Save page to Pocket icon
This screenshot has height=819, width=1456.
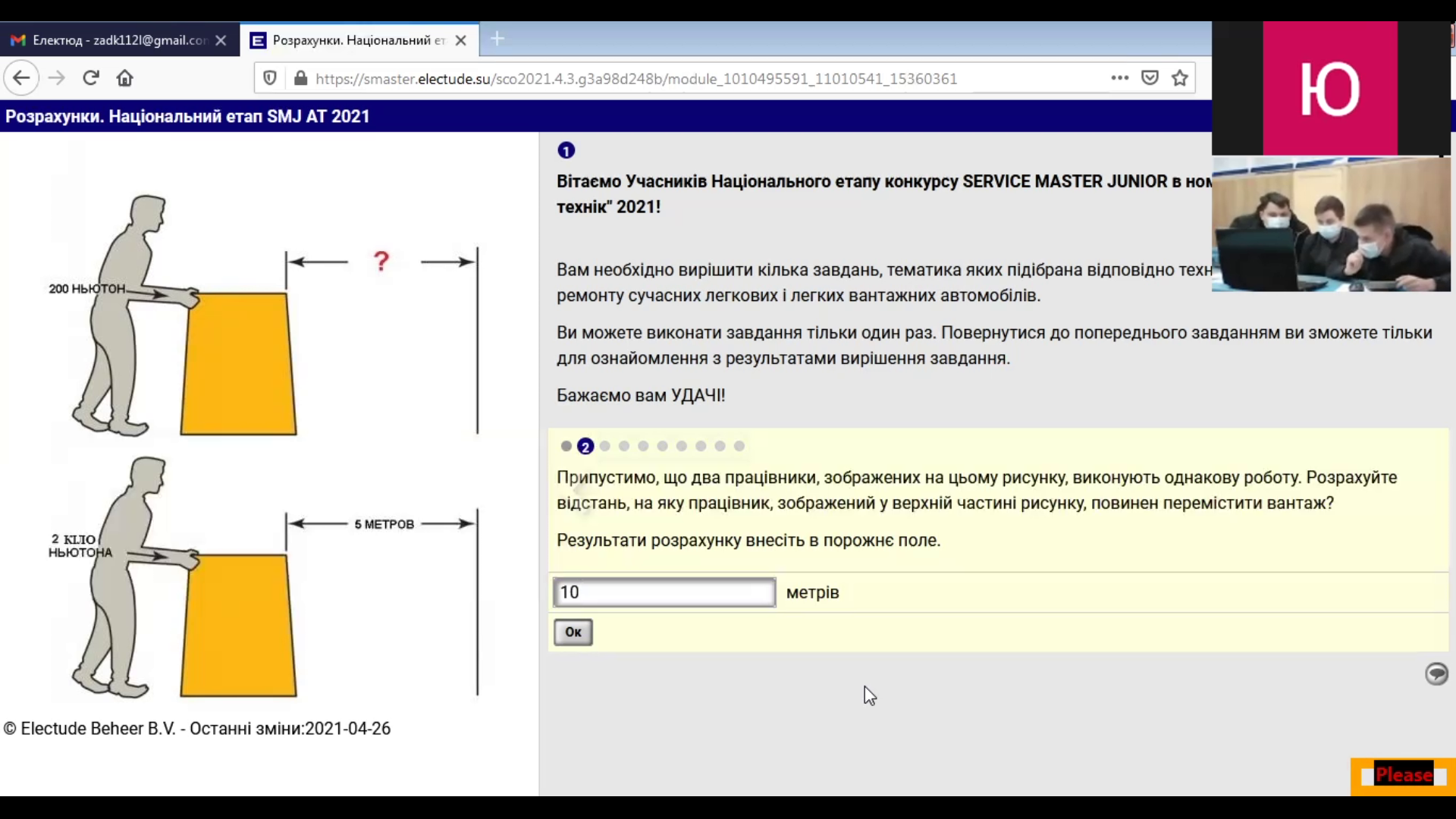pos(1150,78)
